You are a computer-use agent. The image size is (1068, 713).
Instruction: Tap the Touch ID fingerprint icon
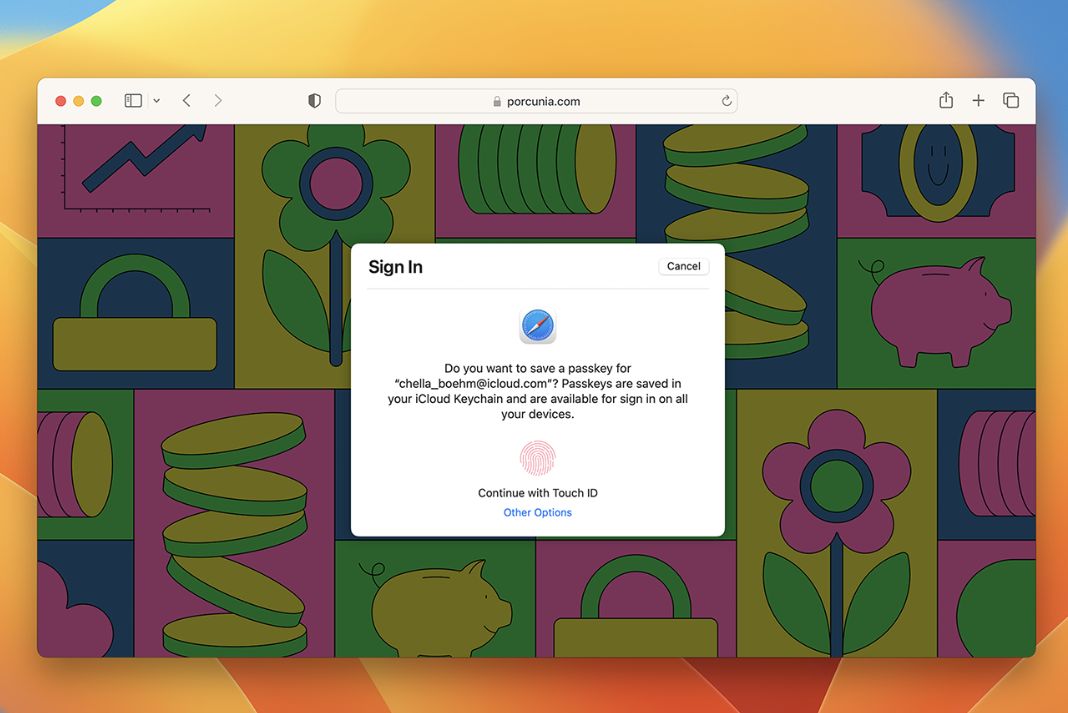pos(537,458)
